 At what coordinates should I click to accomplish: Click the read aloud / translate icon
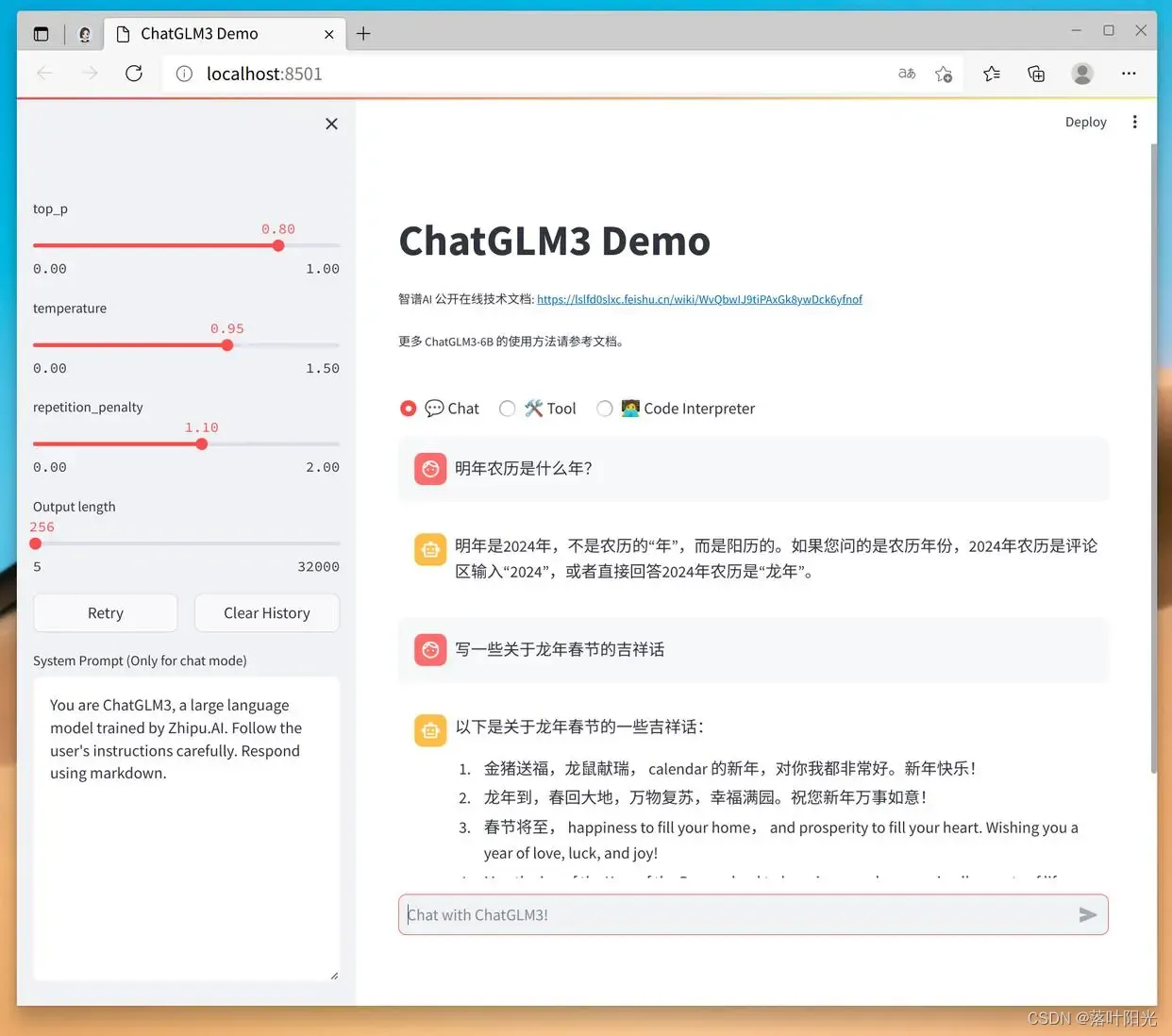point(907,74)
